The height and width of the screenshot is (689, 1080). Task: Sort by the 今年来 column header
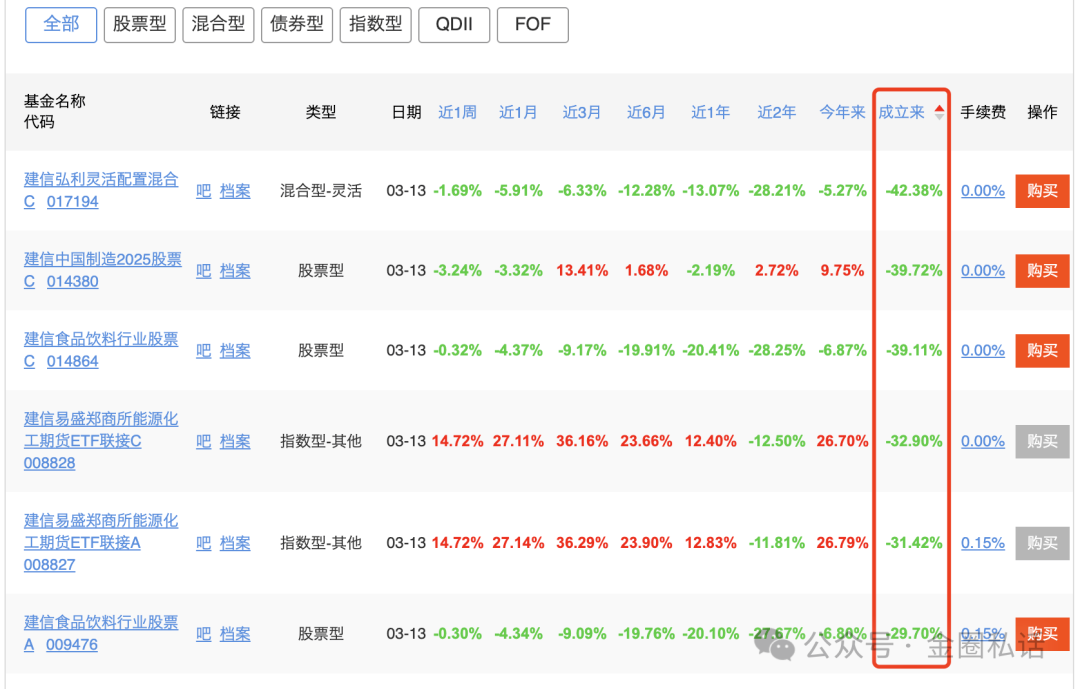pos(842,113)
